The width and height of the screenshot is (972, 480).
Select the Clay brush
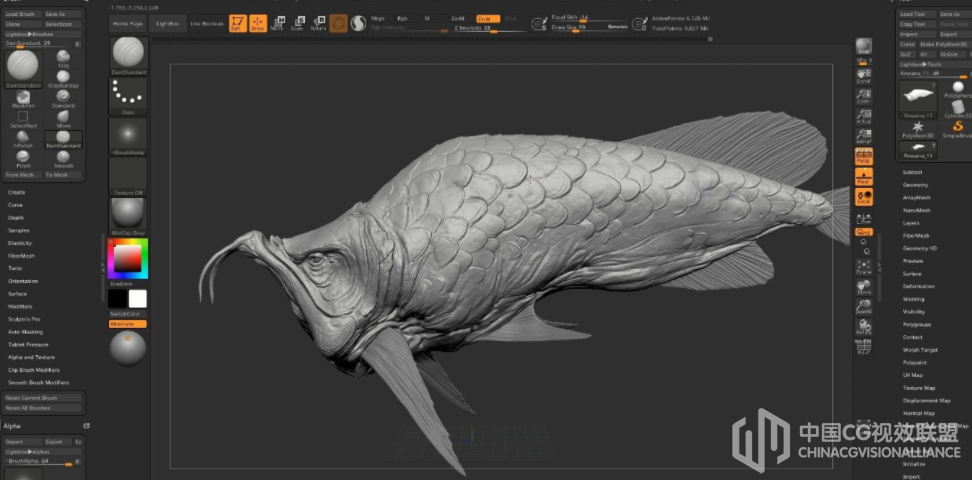63,59
